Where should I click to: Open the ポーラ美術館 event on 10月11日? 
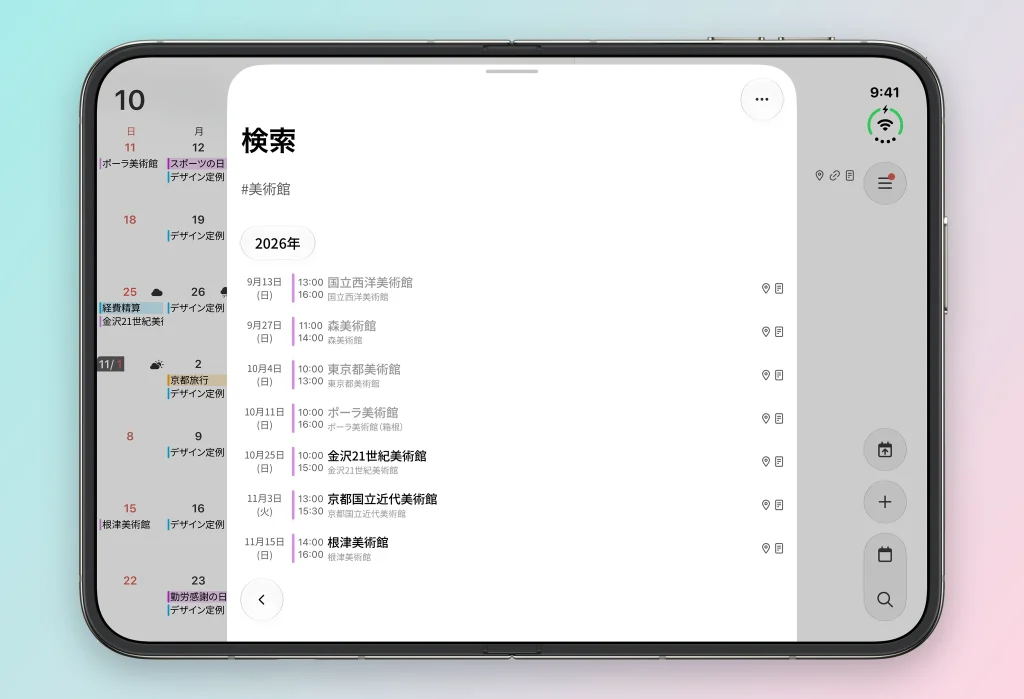click(512, 418)
